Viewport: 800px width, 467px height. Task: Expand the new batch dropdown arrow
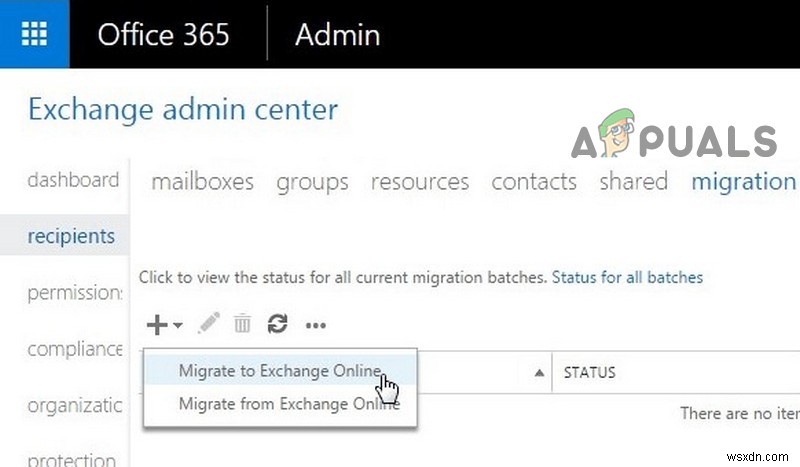coord(178,325)
